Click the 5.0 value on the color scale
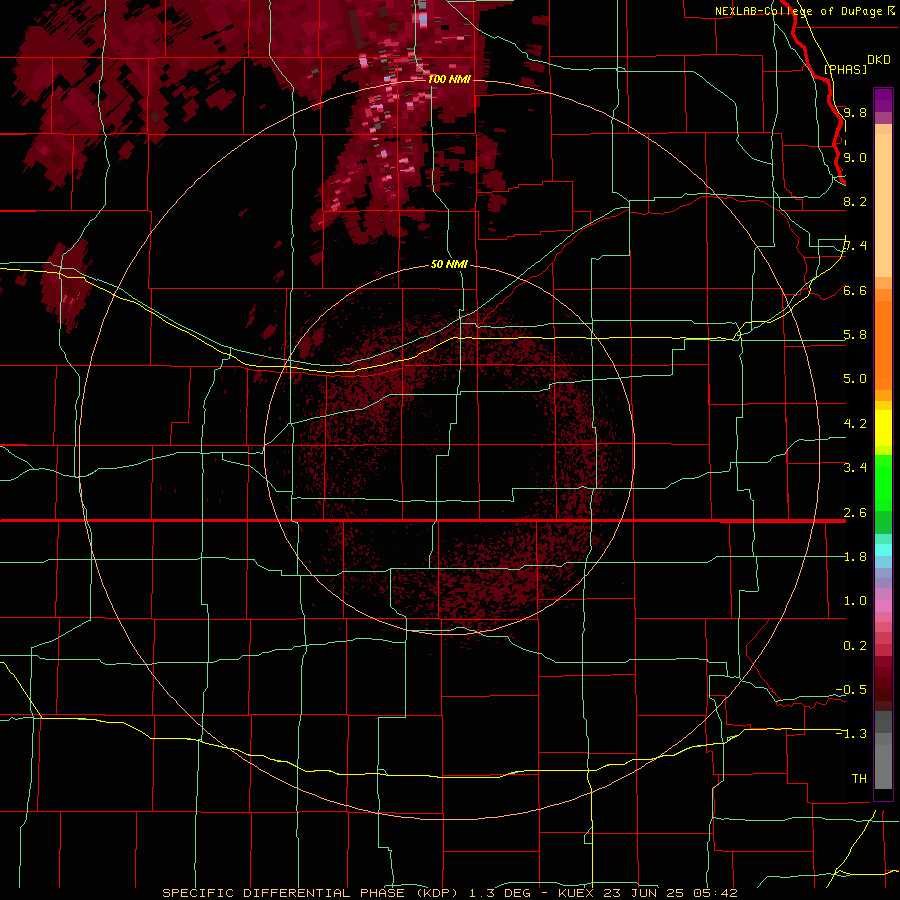The height and width of the screenshot is (900, 900). point(855,379)
